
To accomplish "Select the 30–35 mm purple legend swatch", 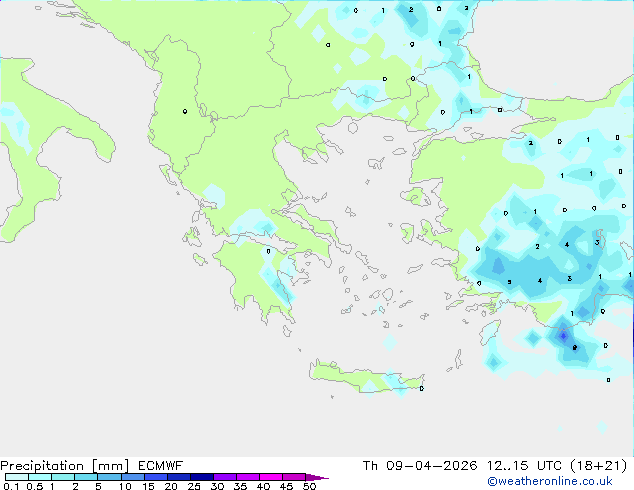I will coord(225,477).
